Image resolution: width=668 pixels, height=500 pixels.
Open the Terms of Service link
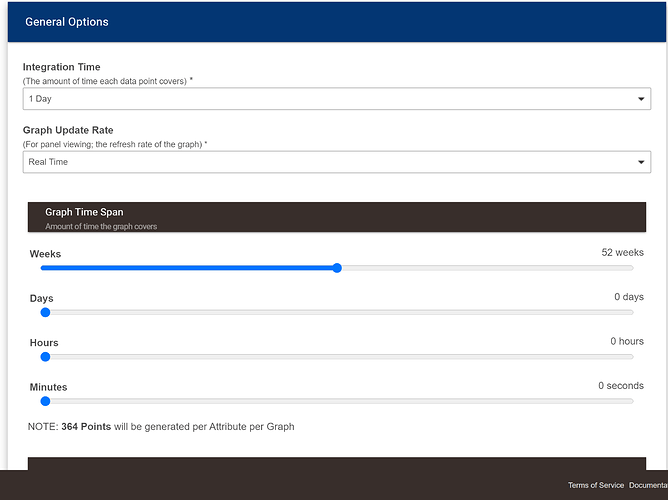coord(596,486)
